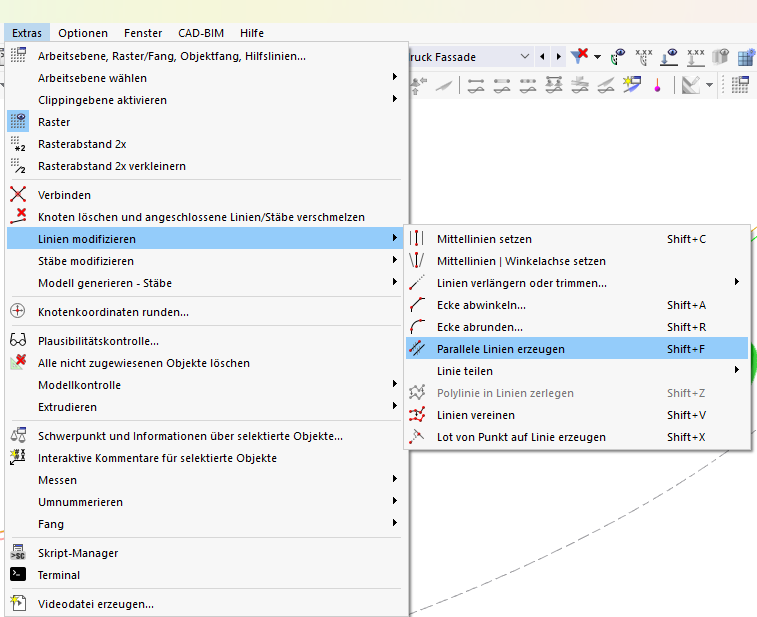Click the pink node pin toolbar icon

(657, 85)
